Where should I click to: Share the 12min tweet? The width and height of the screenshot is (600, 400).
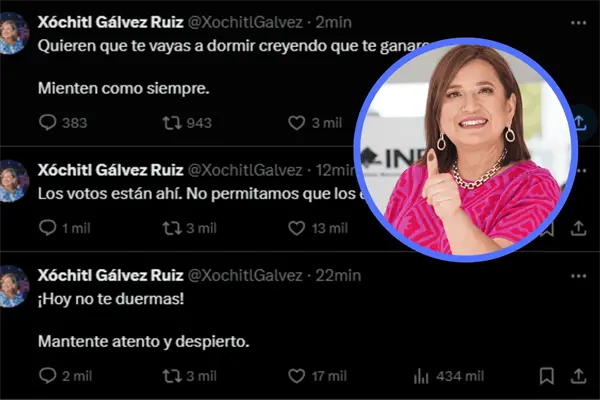(x=578, y=228)
